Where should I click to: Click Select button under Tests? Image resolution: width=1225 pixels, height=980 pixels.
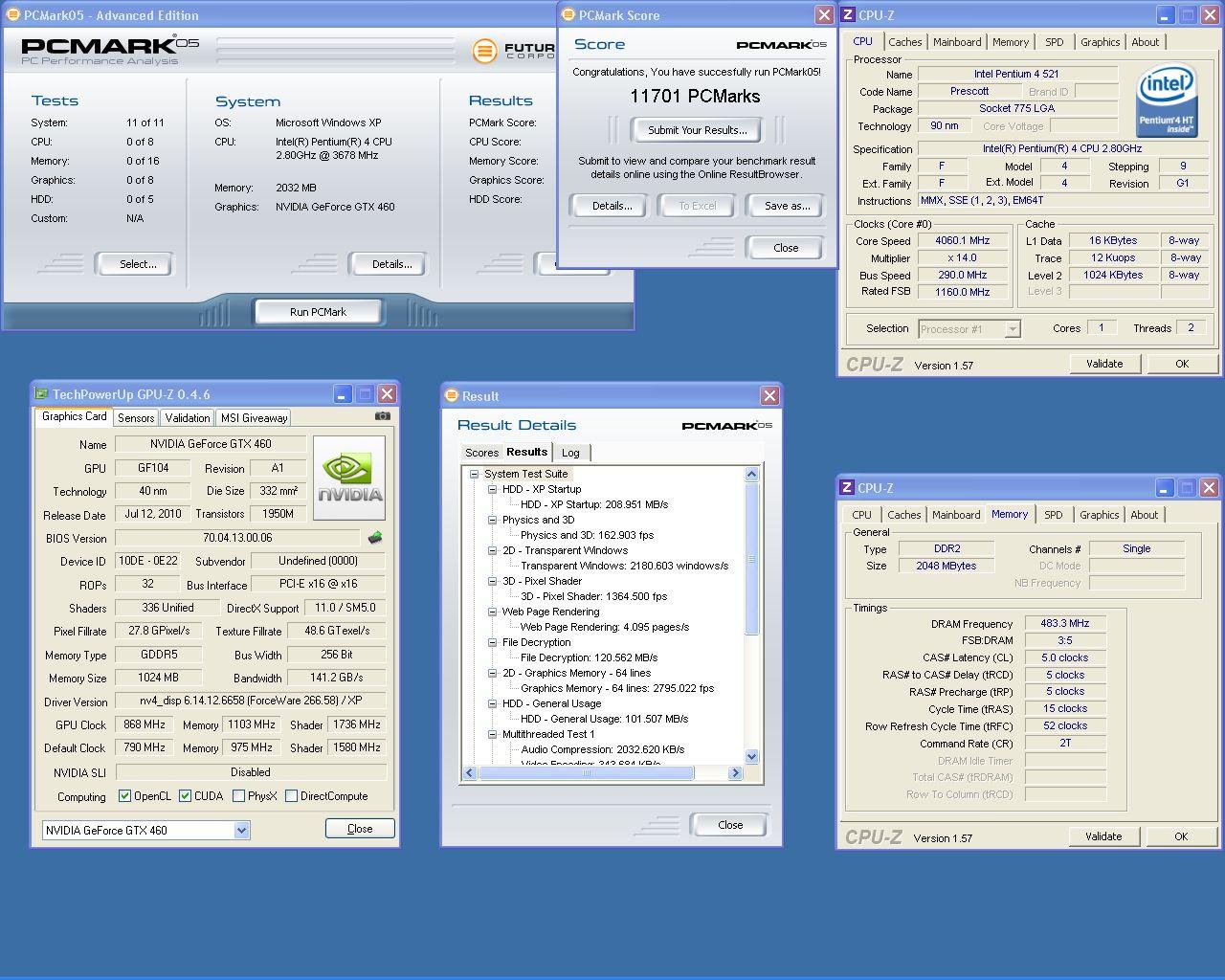pyautogui.click(x=138, y=264)
